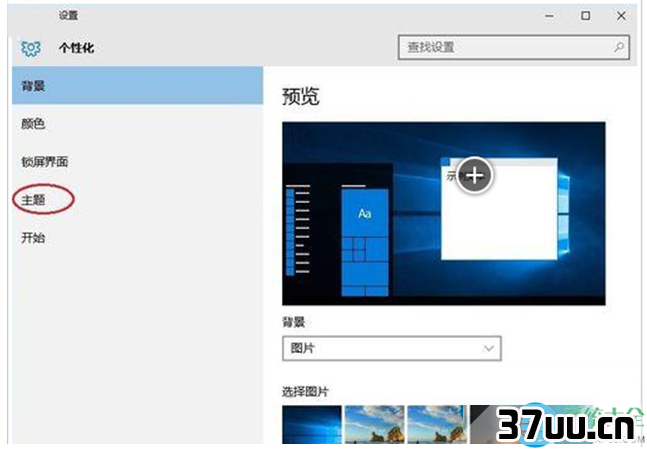
Task: Click the 查找设置 search field
Action: tap(514, 47)
